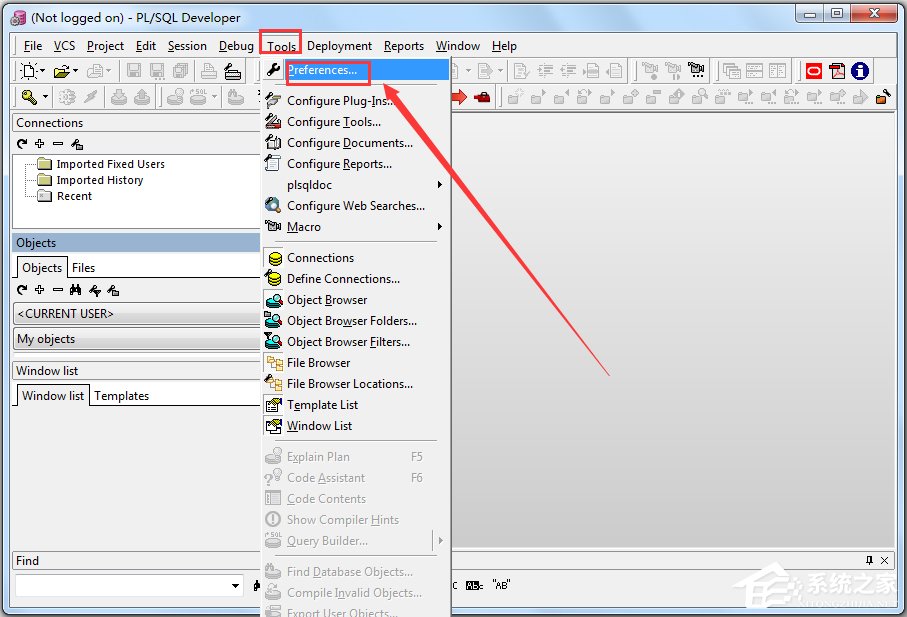Remove connection with the minus icon in Connections
The height and width of the screenshot is (617, 907).
[58, 143]
